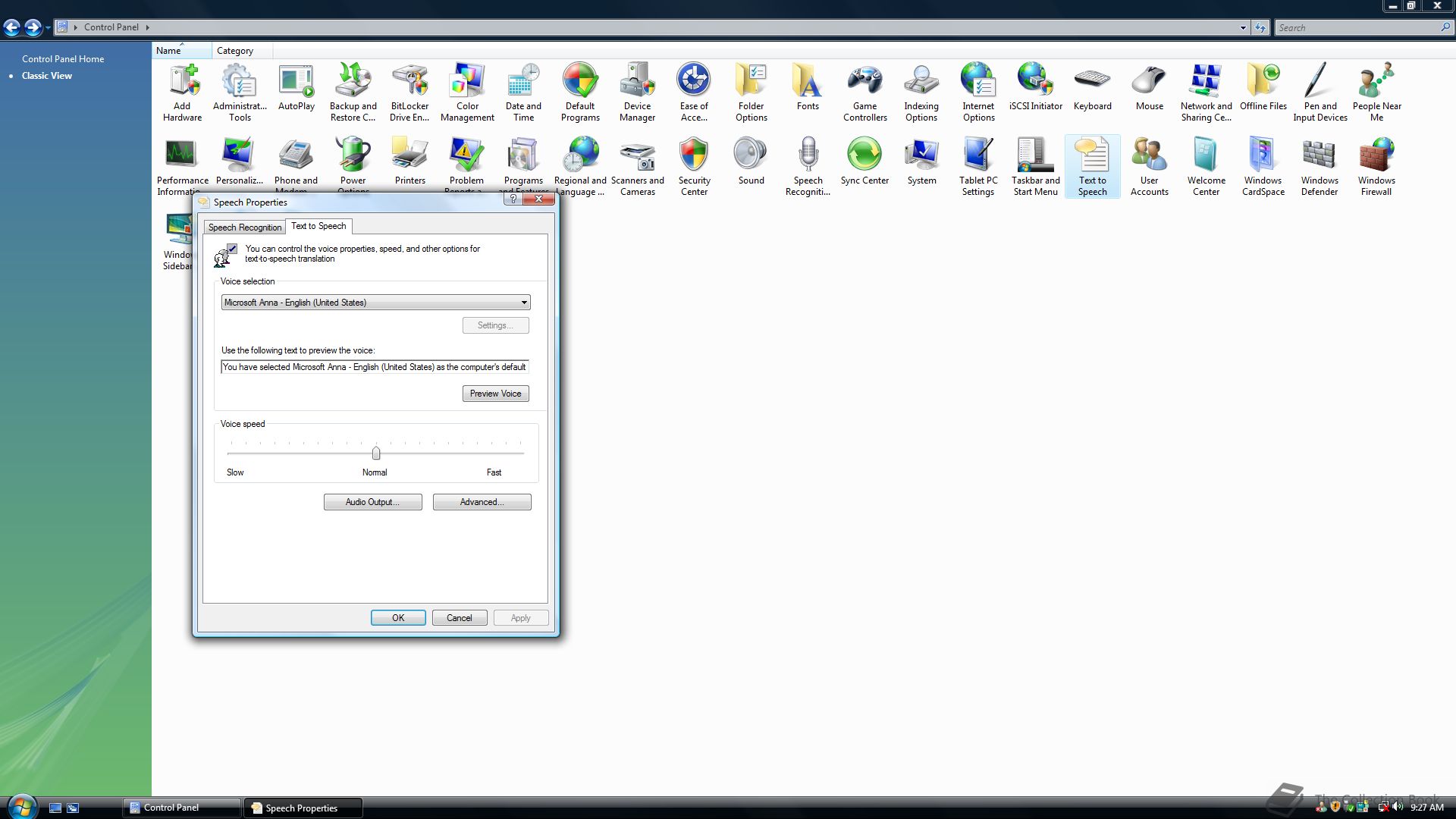The width and height of the screenshot is (1456, 819).
Task: Select the Text to Speech icon
Action: (1093, 166)
